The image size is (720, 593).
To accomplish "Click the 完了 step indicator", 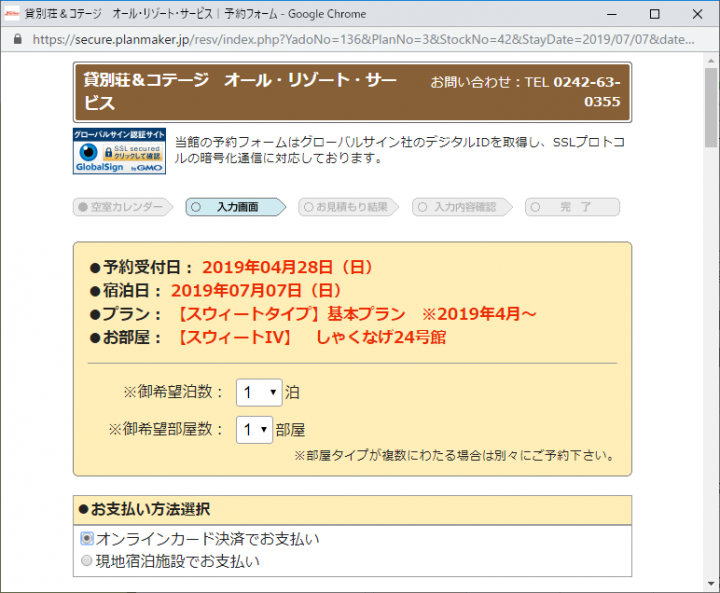I will click(572, 207).
